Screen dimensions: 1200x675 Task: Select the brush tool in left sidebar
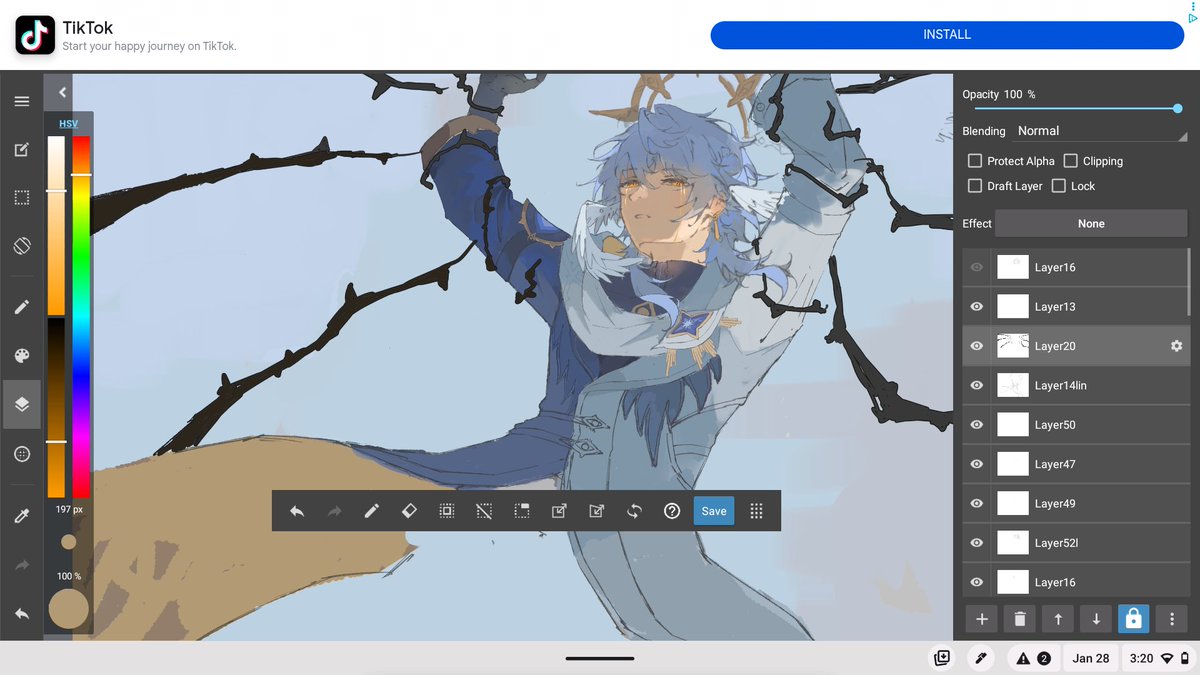click(22, 307)
